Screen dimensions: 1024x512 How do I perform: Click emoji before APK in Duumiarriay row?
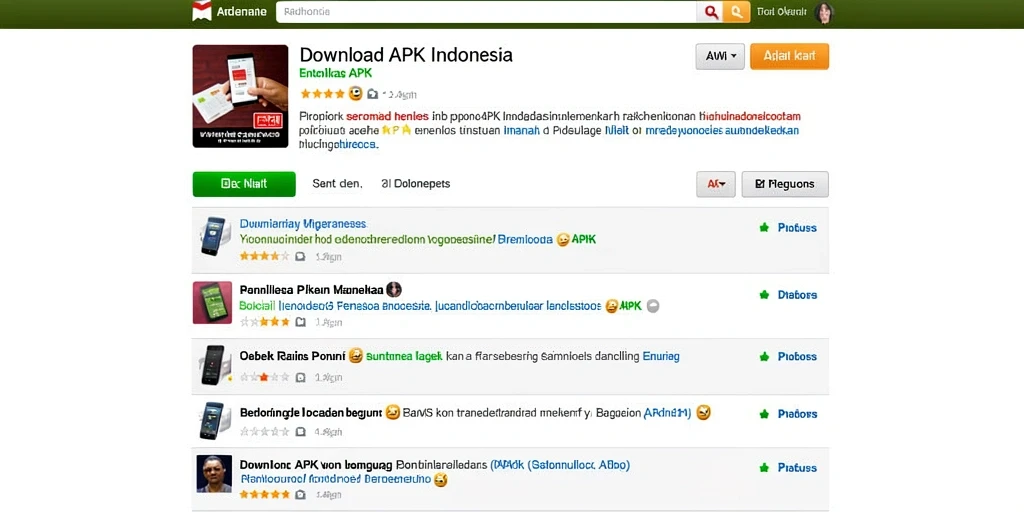click(562, 240)
